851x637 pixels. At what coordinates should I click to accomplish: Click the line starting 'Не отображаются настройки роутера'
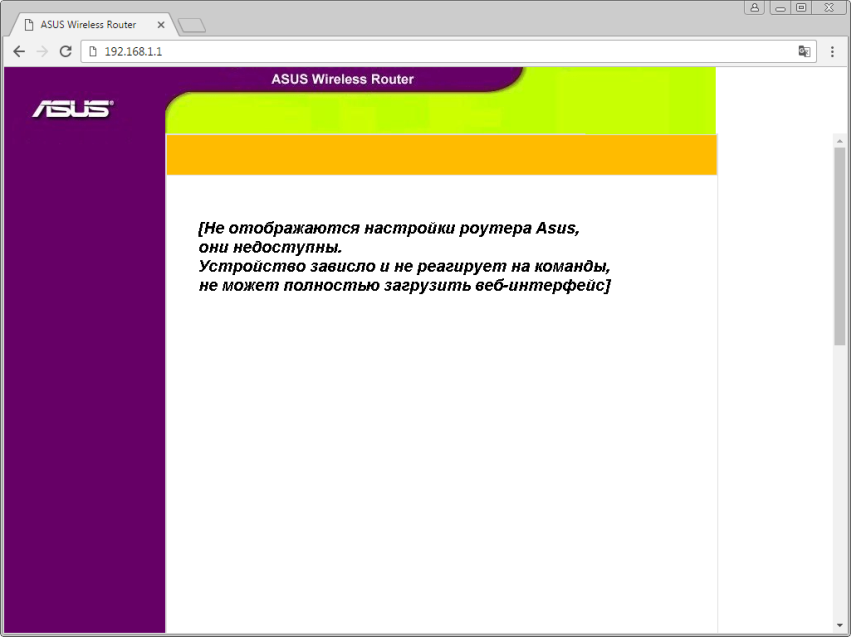pos(389,228)
